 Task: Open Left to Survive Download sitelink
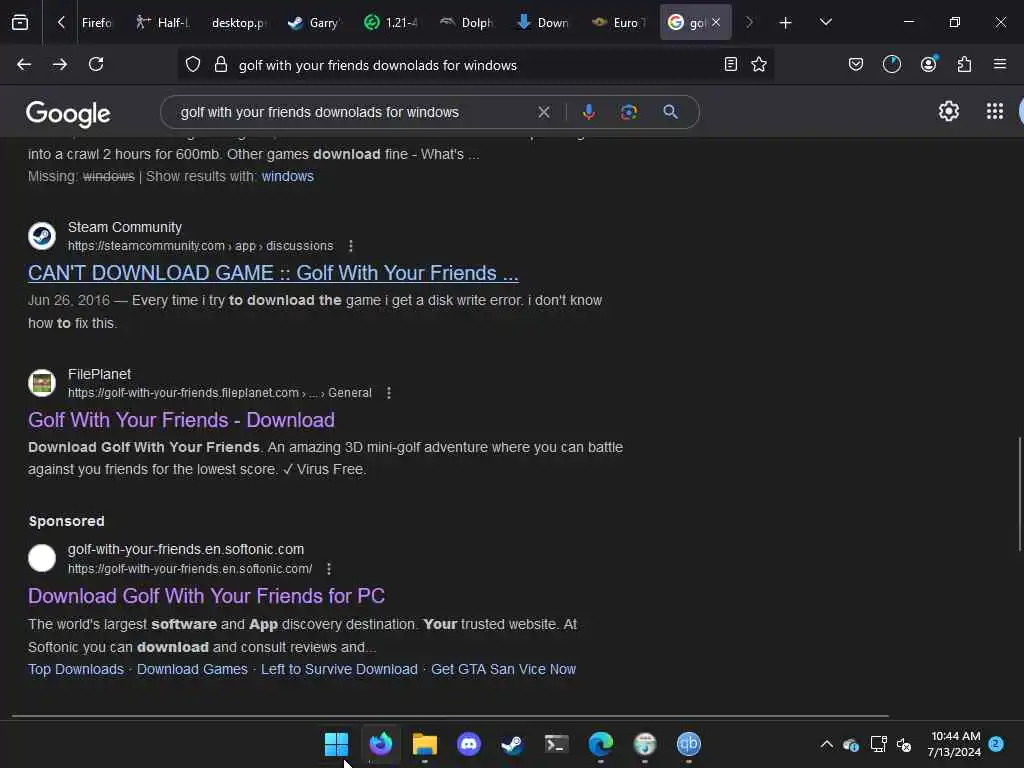pyautogui.click(x=339, y=669)
